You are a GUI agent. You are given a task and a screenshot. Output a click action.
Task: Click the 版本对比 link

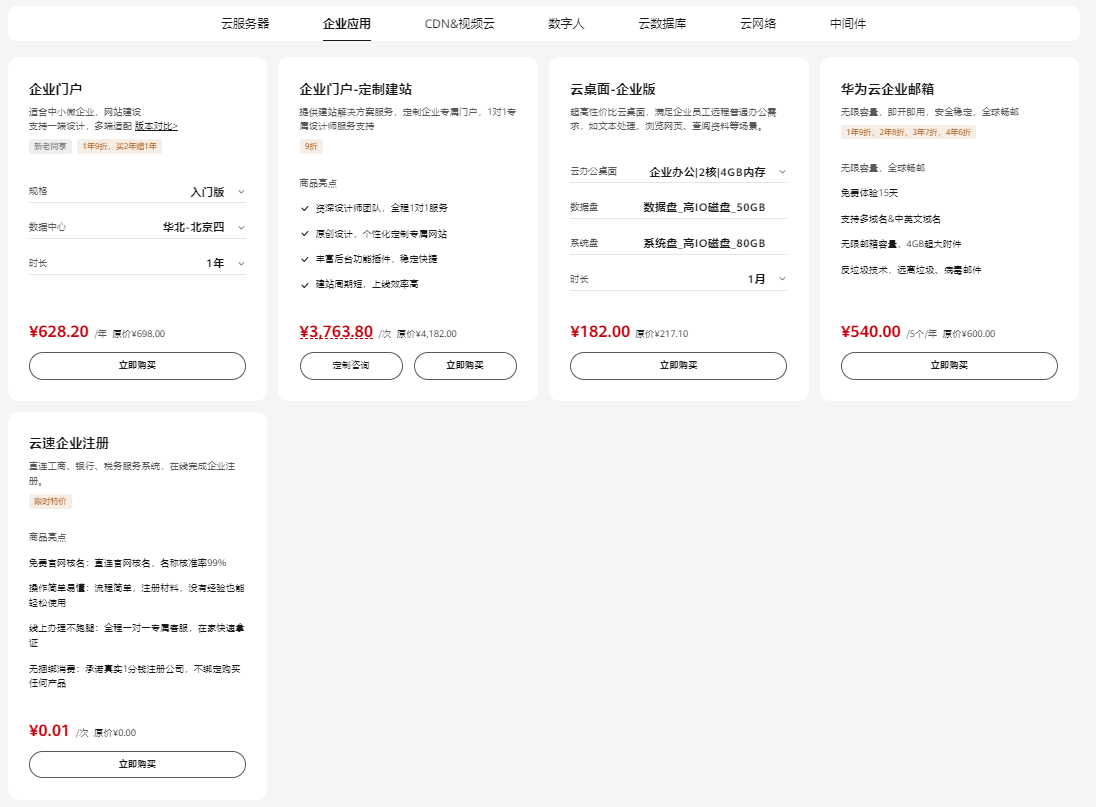point(156,126)
